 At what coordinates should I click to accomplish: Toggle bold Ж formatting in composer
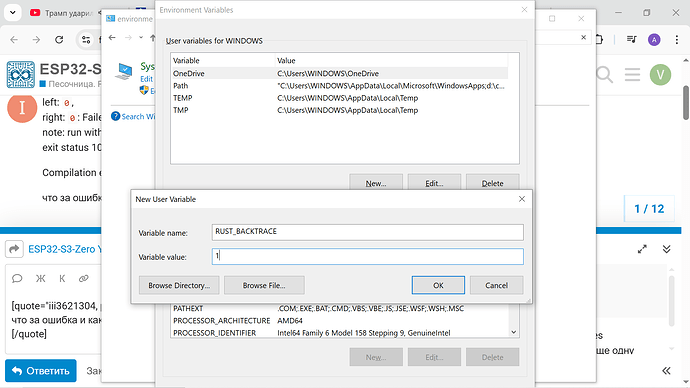[40, 278]
